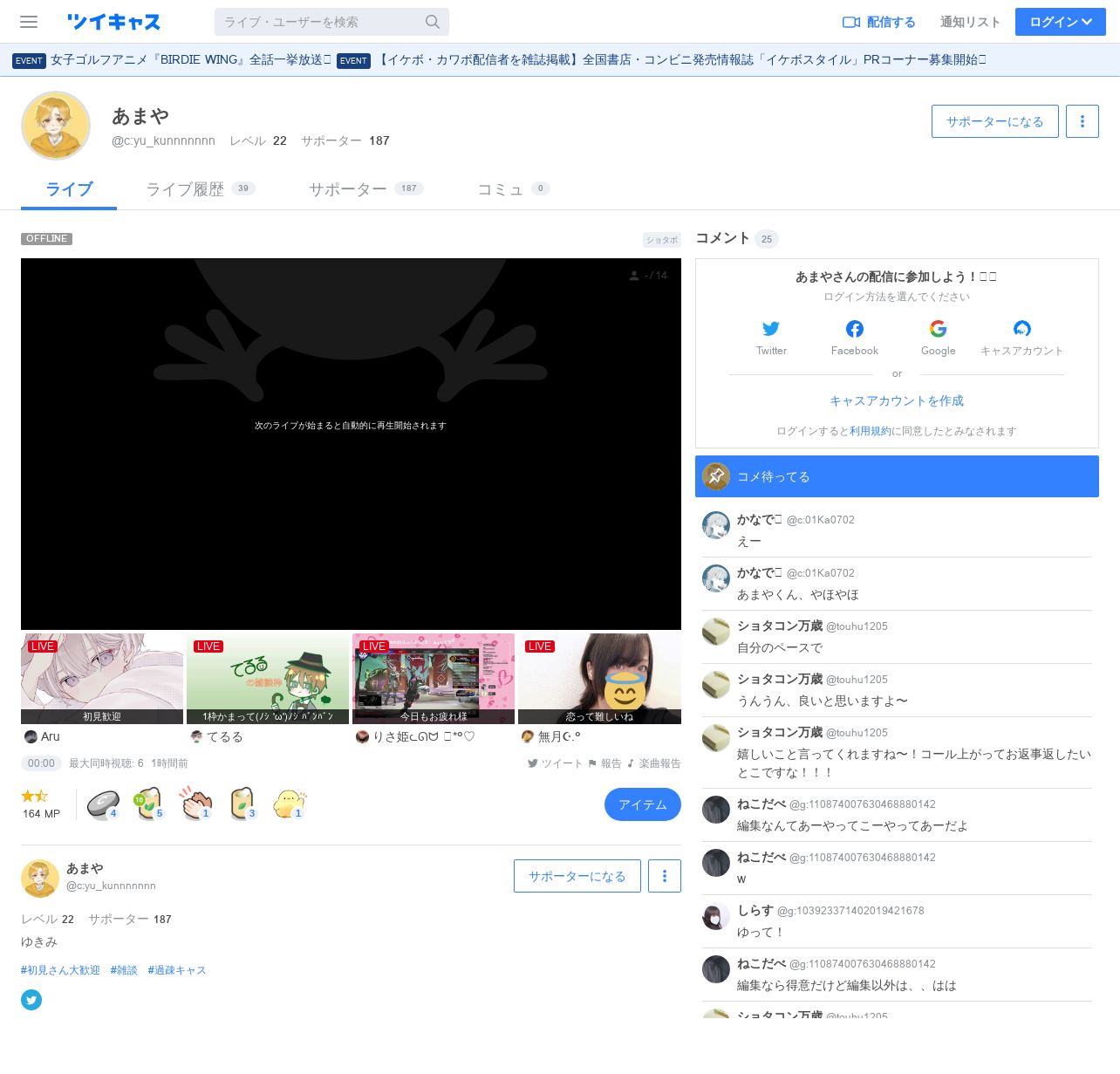Viewport: 1120px width, 1074px height.
Task: Sign in with the キャスアカウント icon
Action: point(1022,329)
